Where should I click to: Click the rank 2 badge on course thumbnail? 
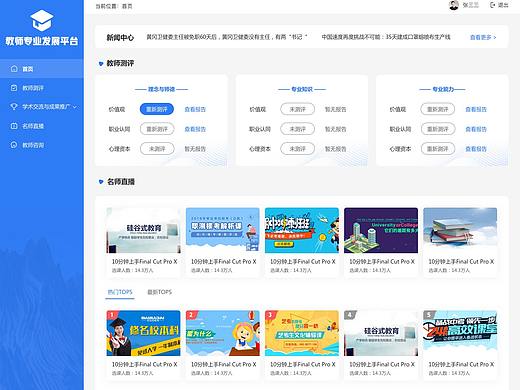190,315
